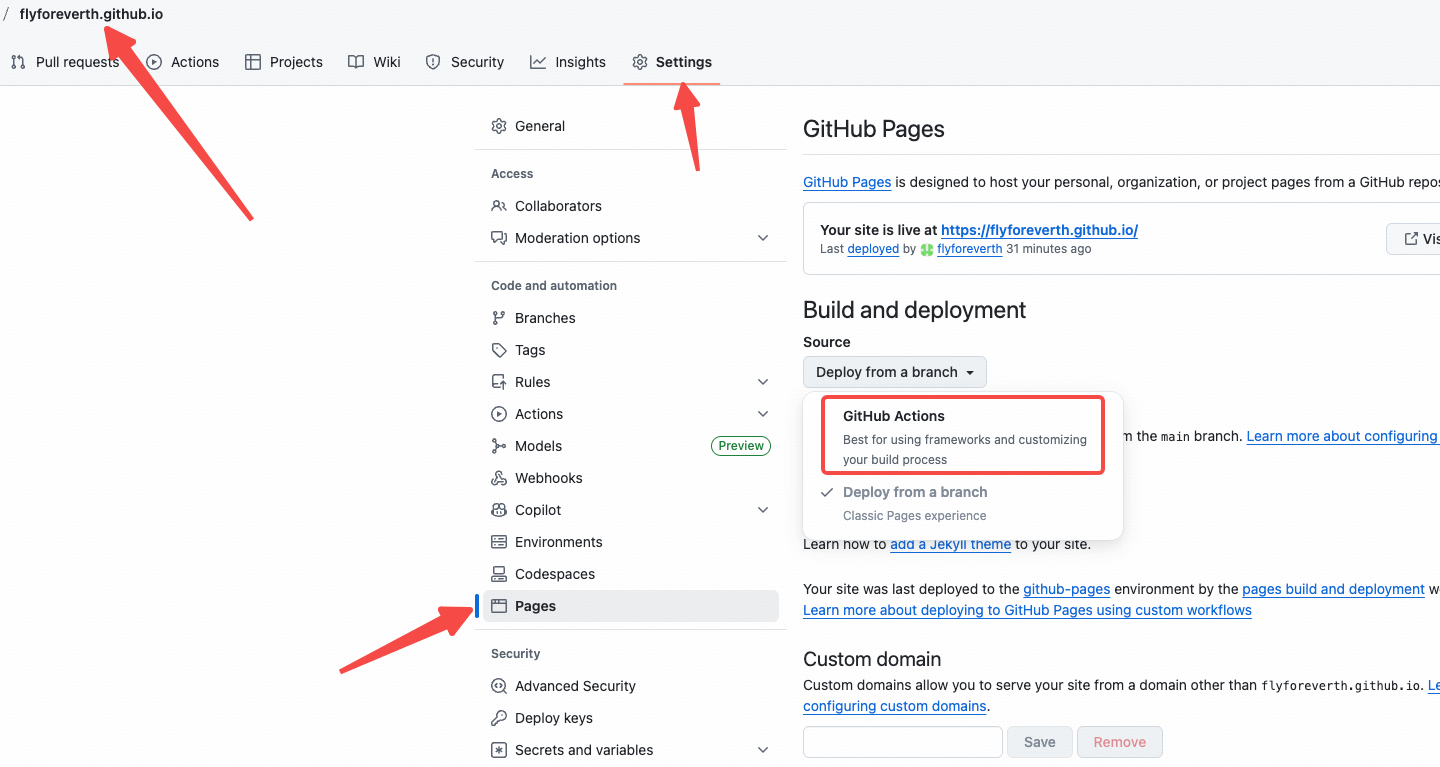Click the sidebar Actions play icon
The width and height of the screenshot is (1440, 767).
coord(499,414)
